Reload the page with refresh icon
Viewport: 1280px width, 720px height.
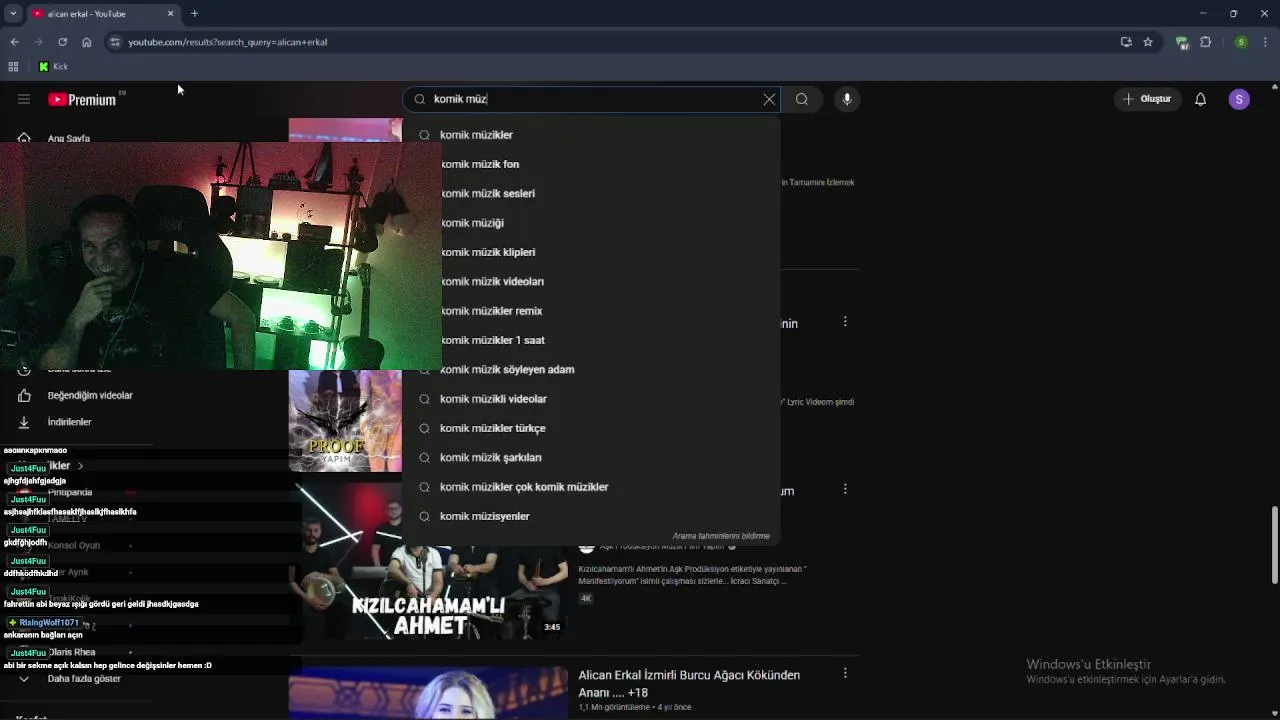(62, 42)
